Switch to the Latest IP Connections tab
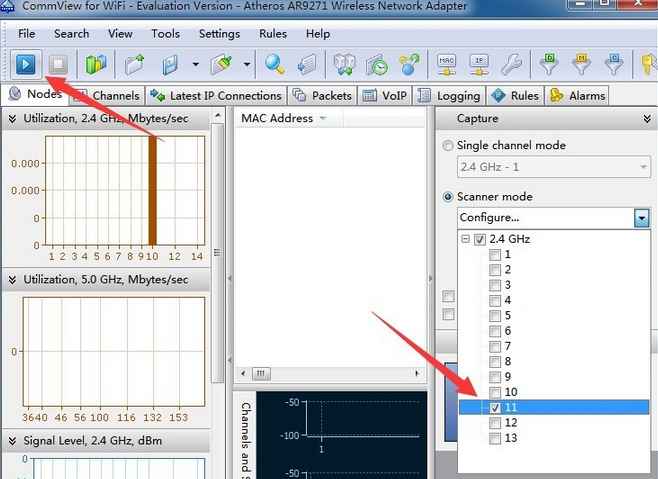The height and width of the screenshot is (479, 658). (x=216, y=96)
